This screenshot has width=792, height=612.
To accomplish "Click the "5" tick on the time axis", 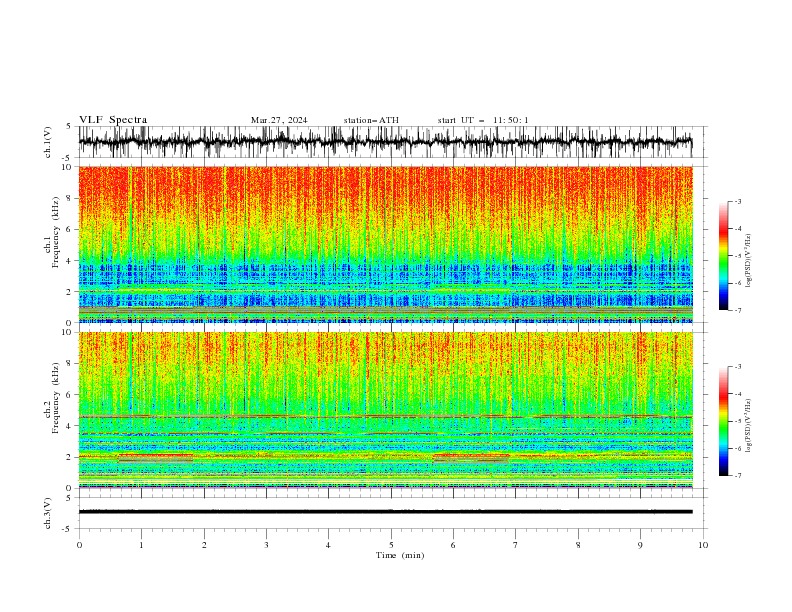I will point(391,545).
